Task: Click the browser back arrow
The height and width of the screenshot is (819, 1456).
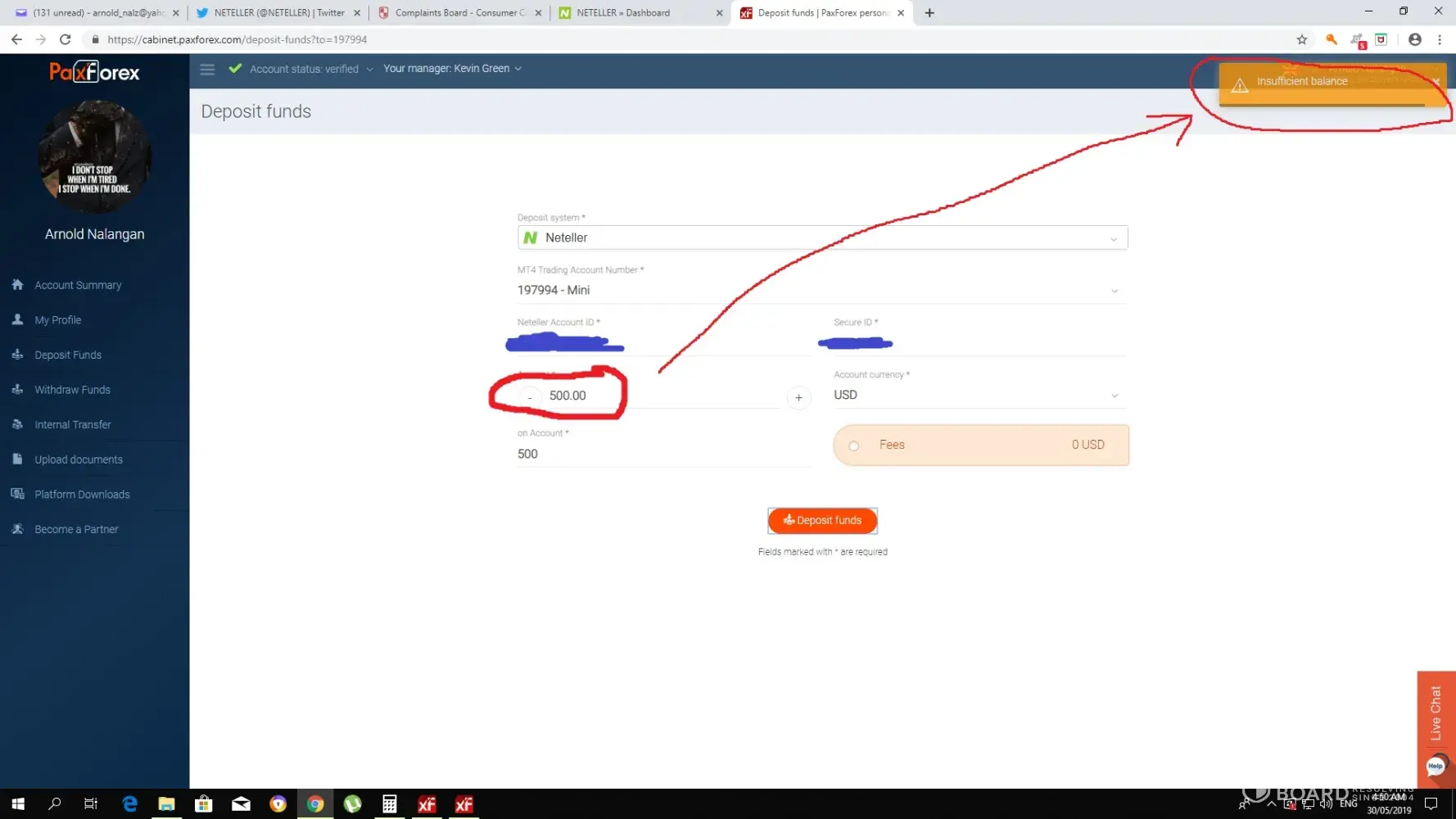Action: click(x=17, y=39)
